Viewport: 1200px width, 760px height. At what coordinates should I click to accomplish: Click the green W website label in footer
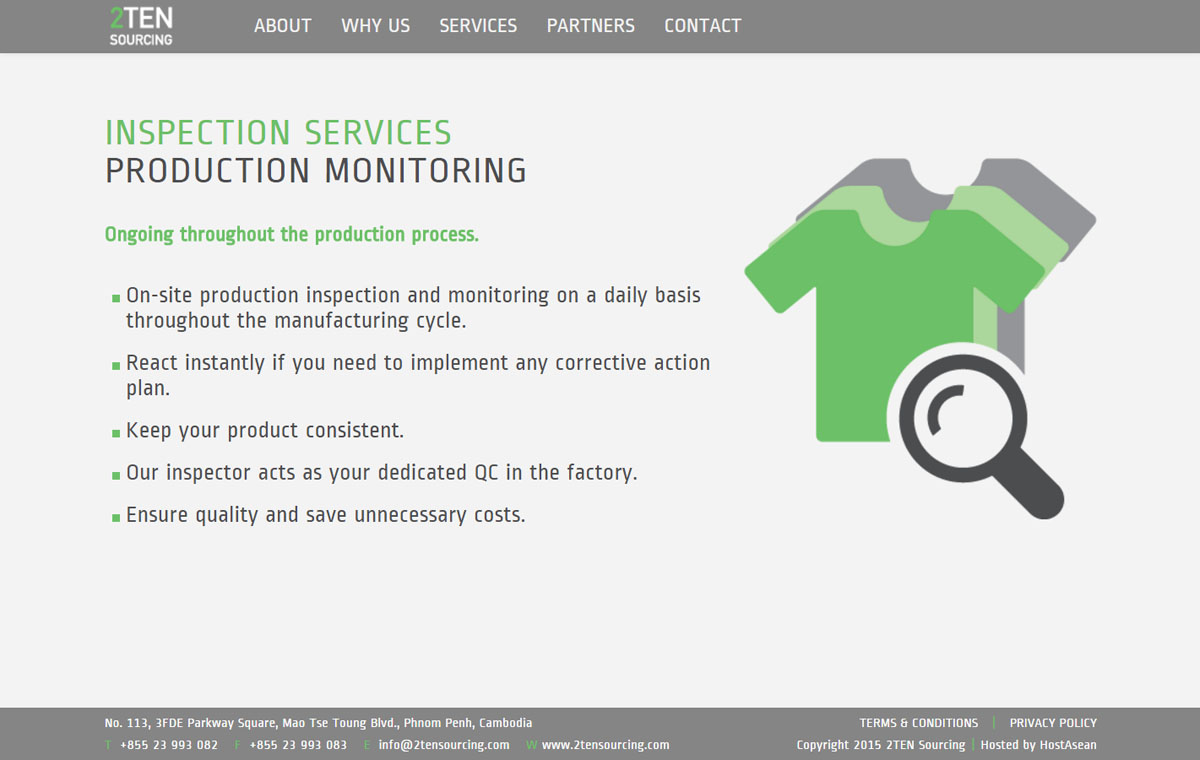coord(531,745)
